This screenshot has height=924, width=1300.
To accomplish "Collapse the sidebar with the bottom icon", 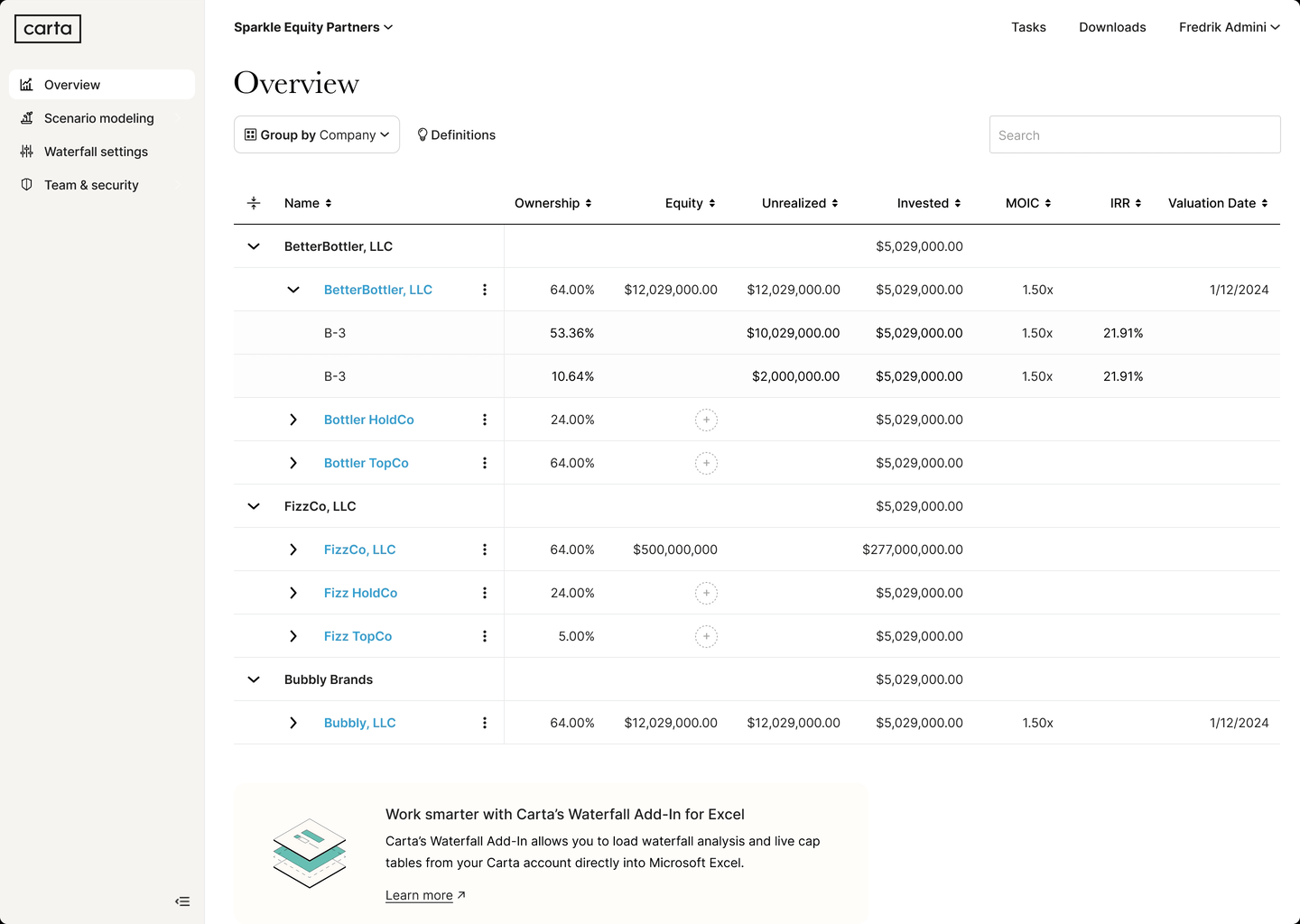I will (182, 901).
